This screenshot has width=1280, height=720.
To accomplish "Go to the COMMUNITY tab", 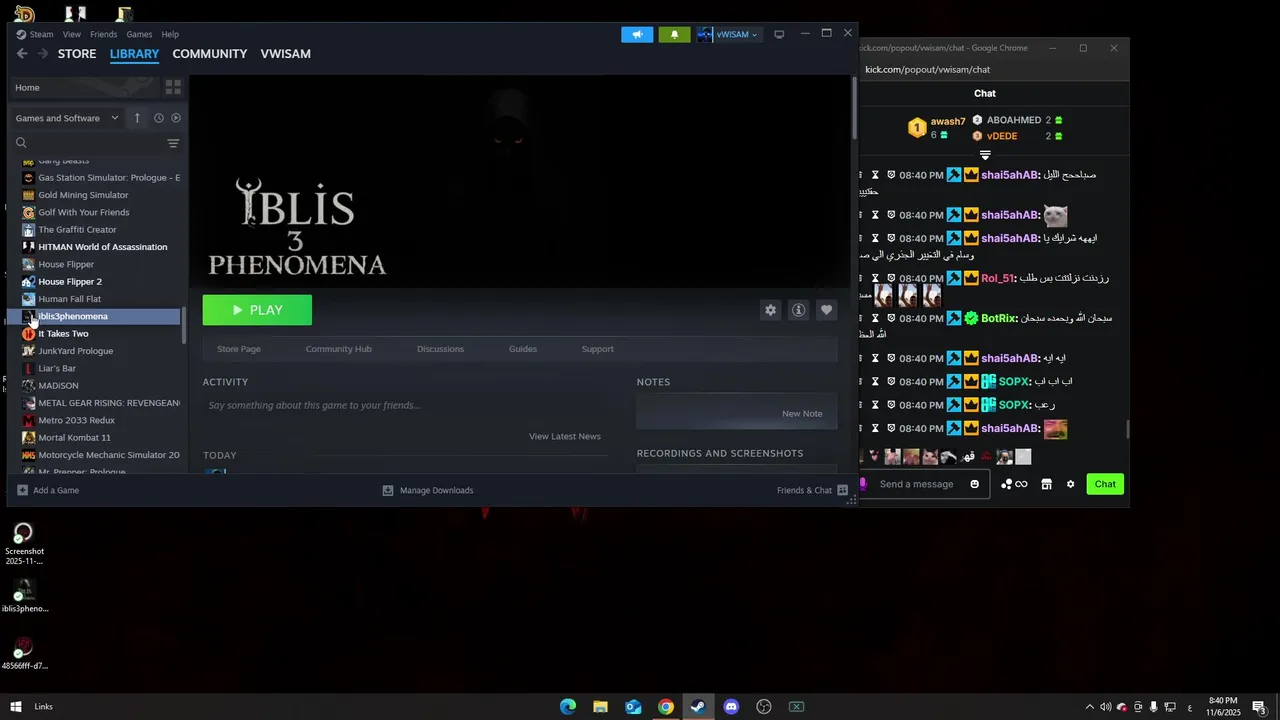I will [210, 54].
